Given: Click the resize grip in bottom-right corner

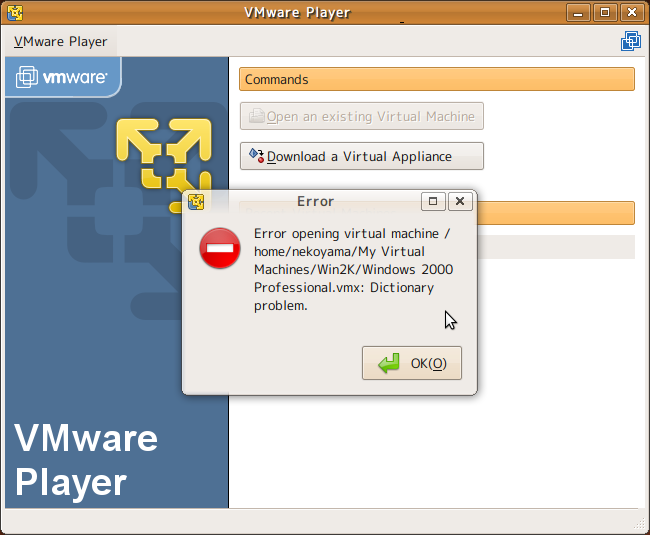Looking at the screenshot, I should 640,524.
